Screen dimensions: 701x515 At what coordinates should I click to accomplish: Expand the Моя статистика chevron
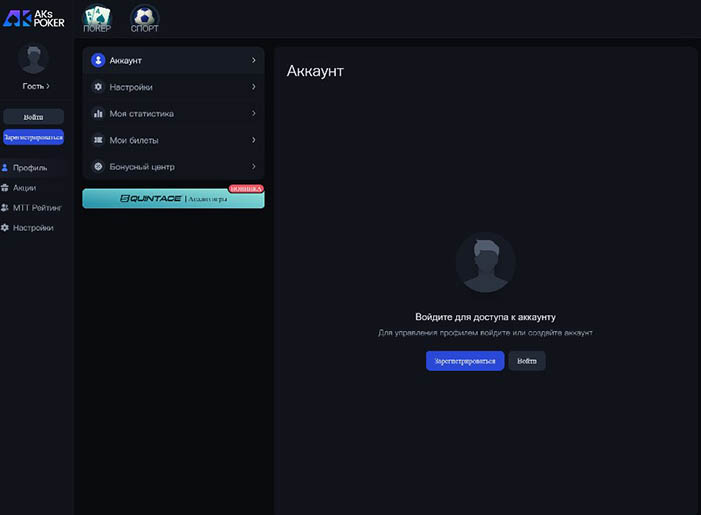[253, 113]
